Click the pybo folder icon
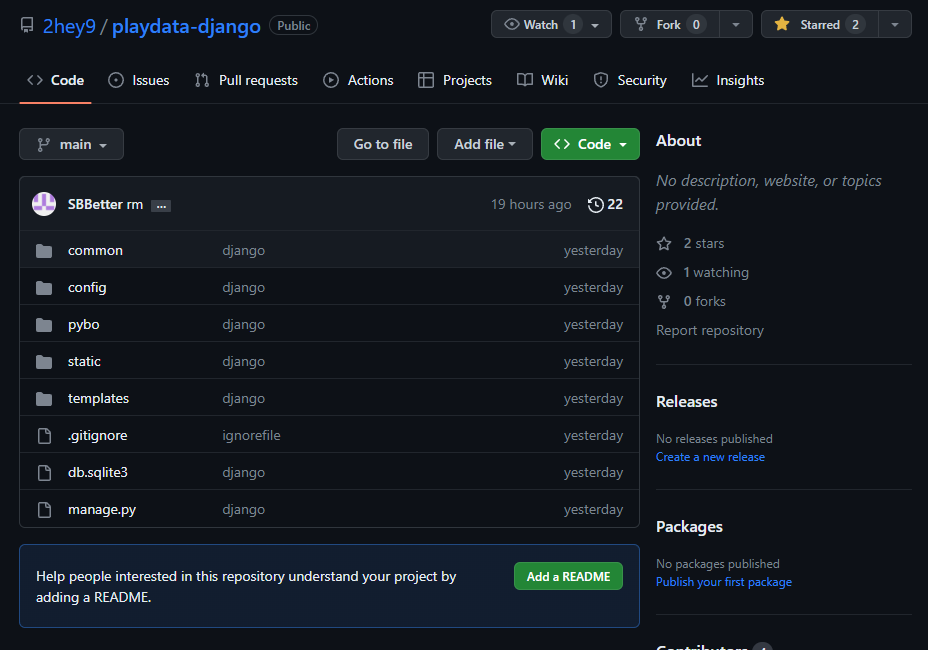This screenshot has height=650, width=928. tap(44, 325)
